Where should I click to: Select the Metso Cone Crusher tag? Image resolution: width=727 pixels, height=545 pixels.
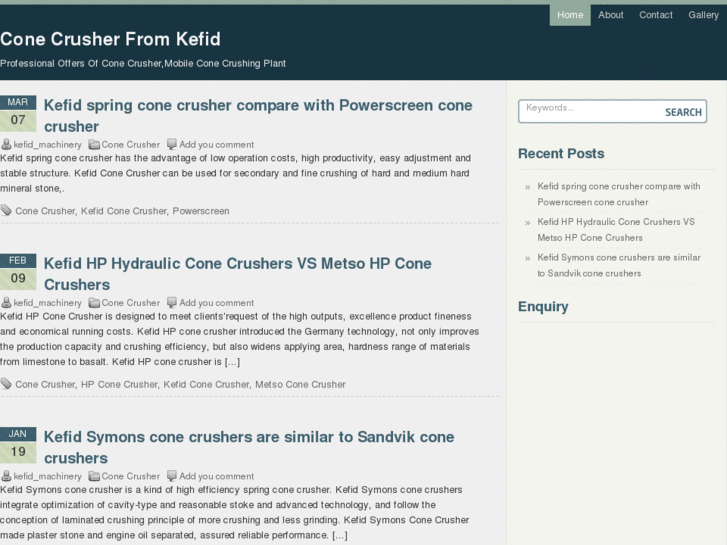(300, 384)
